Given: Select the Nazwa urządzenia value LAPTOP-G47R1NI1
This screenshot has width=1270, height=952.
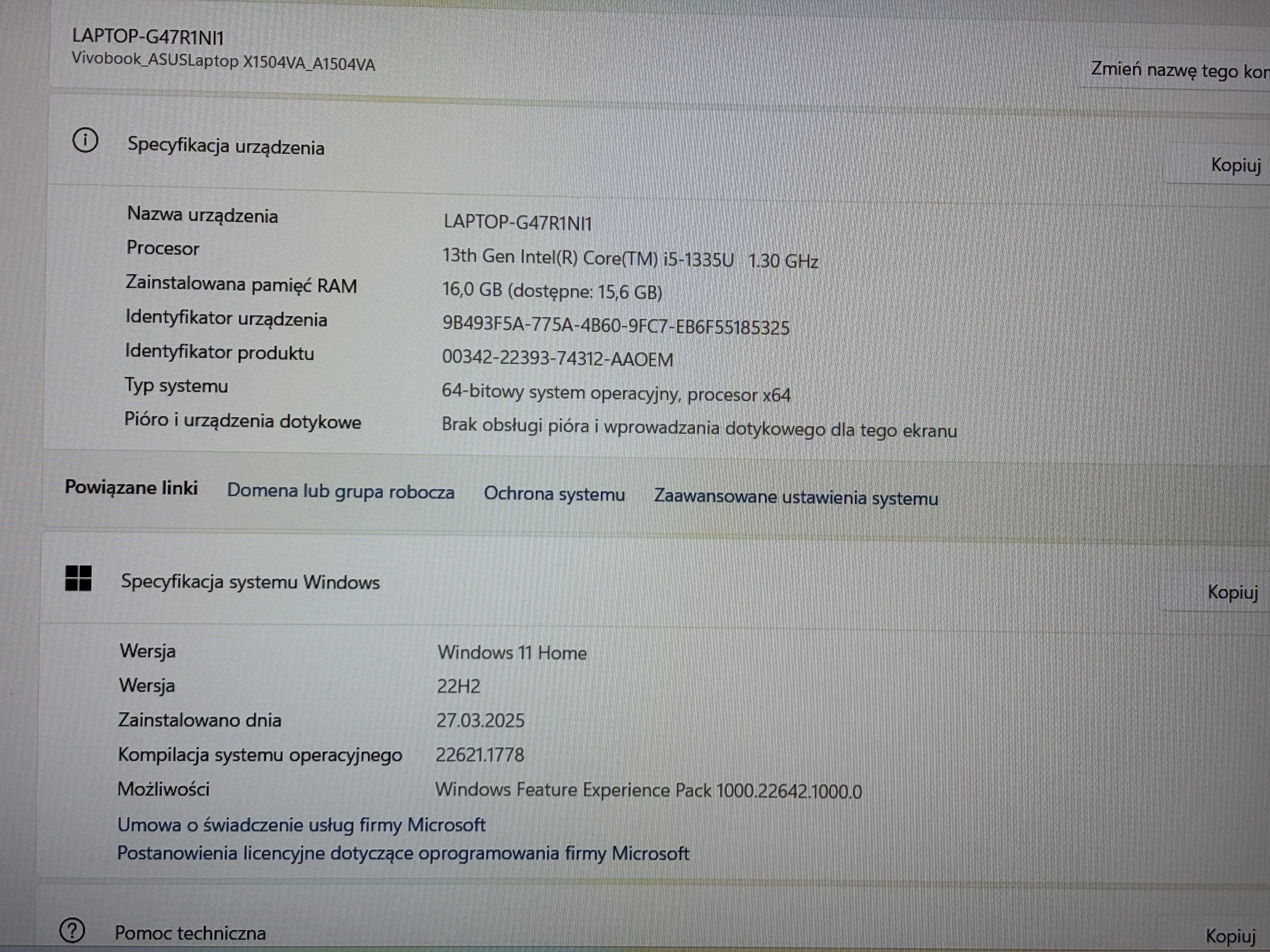Looking at the screenshot, I should click(517, 223).
